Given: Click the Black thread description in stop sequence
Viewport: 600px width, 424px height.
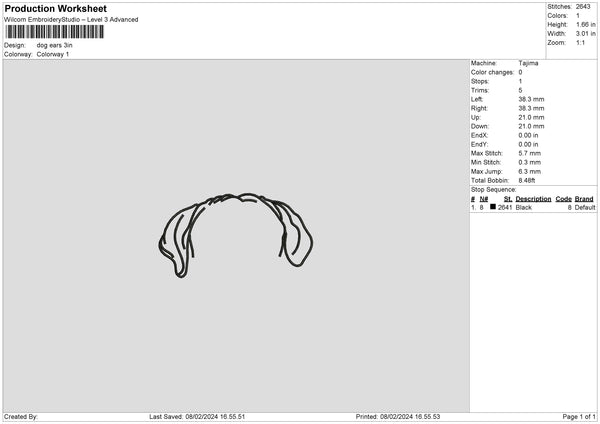Looking at the screenshot, I should click(x=523, y=207).
